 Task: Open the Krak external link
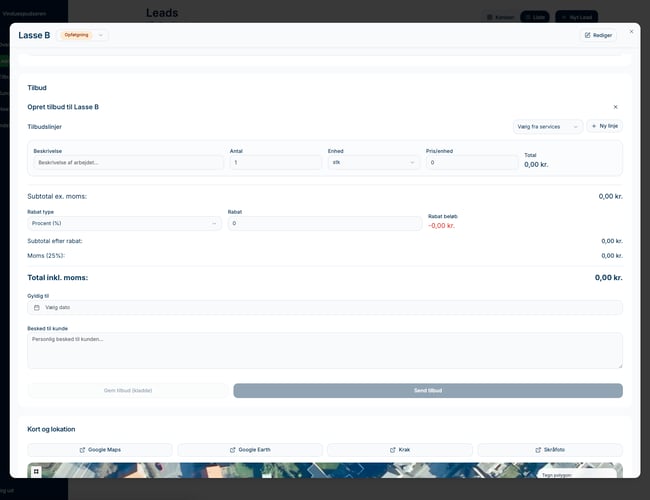point(399,450)
